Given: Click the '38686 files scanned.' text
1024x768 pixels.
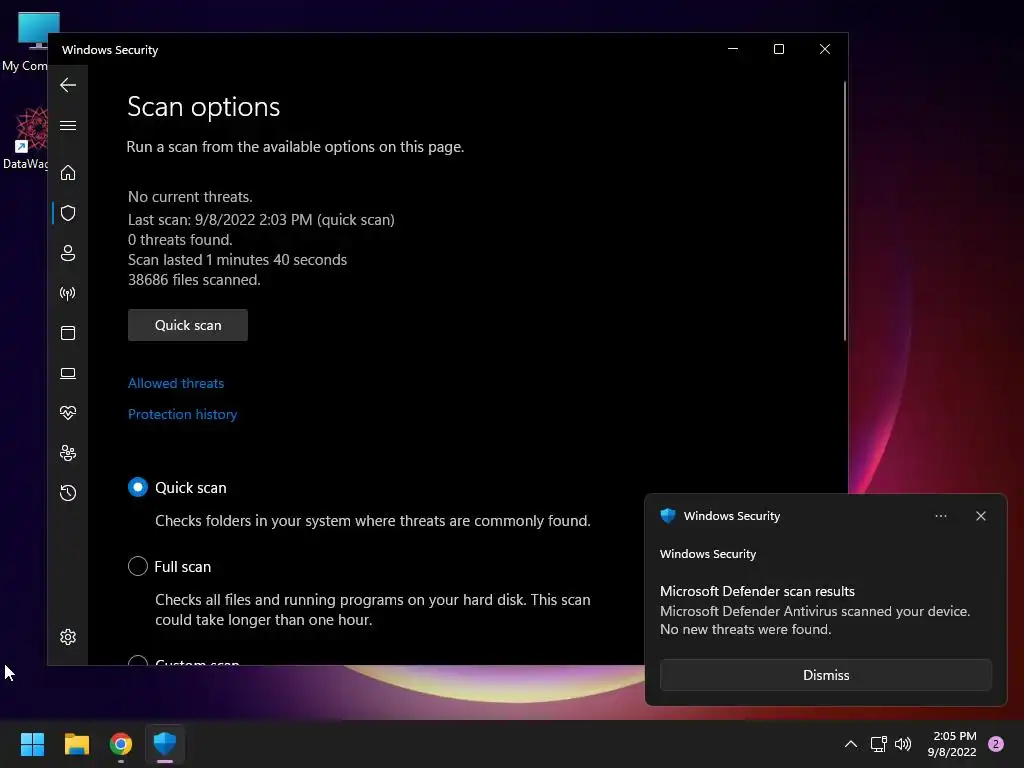Looking at the screenshot, I should tap(194, 280).
